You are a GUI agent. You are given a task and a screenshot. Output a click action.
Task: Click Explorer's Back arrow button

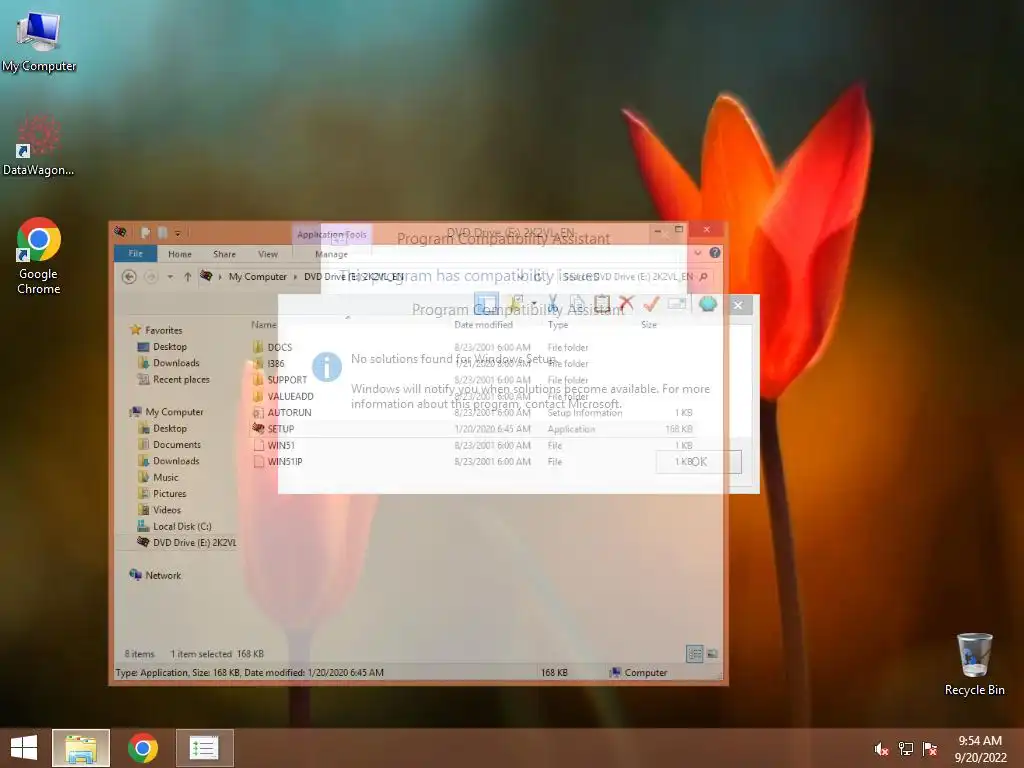pos(129,277)
